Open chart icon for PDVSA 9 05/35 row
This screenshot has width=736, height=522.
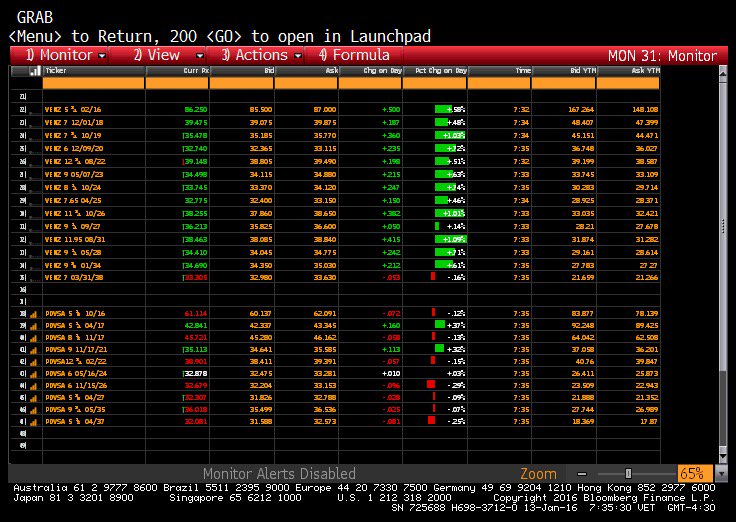coord(33,410)
